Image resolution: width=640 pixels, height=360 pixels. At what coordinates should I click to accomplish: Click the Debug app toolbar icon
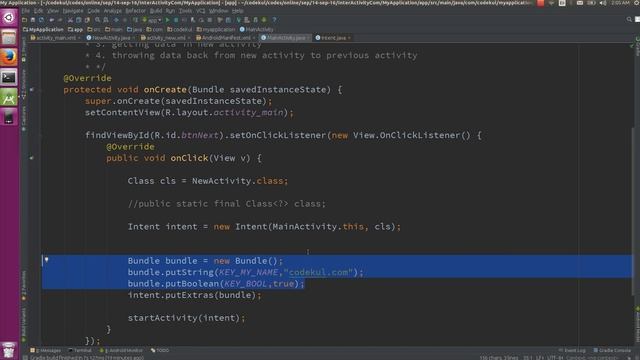pyautogui.click(x=176, y=20)
